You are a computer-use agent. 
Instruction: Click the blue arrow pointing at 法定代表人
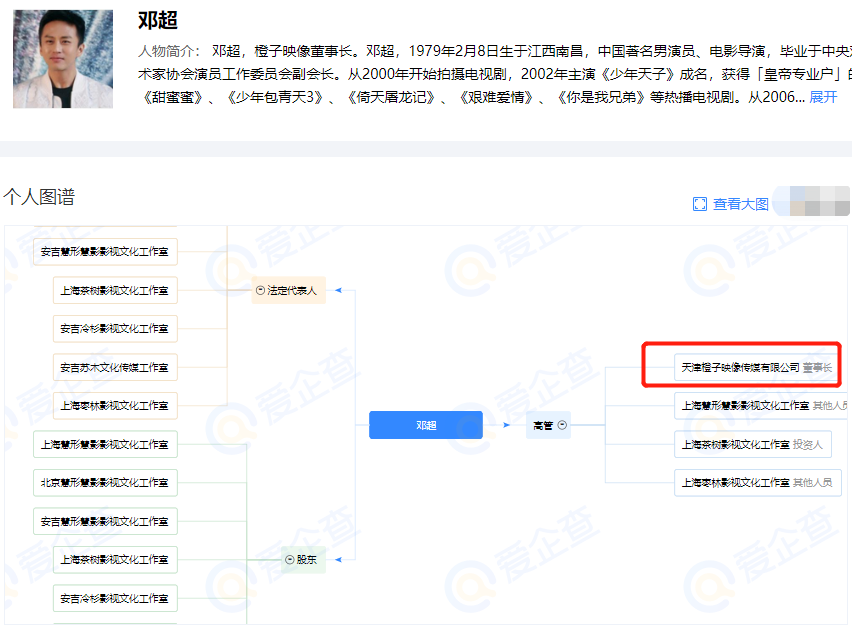[338, 291]
